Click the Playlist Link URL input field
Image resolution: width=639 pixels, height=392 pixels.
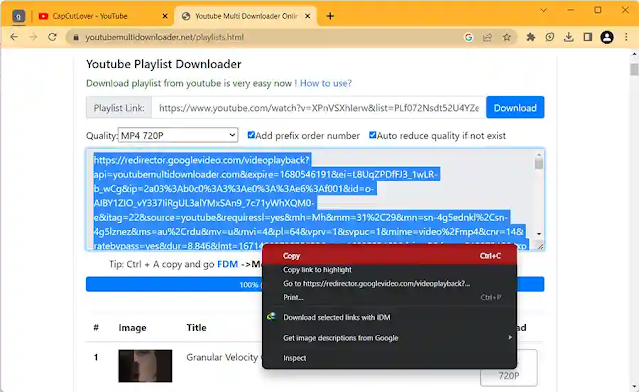point(319,108)
